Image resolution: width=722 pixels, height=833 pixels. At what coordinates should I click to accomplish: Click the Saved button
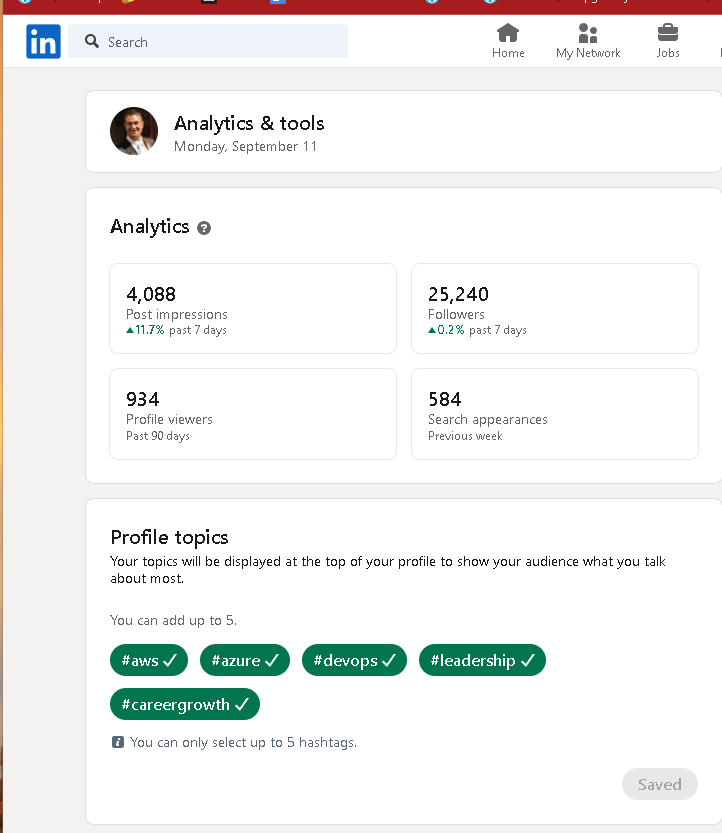(660, 784)
